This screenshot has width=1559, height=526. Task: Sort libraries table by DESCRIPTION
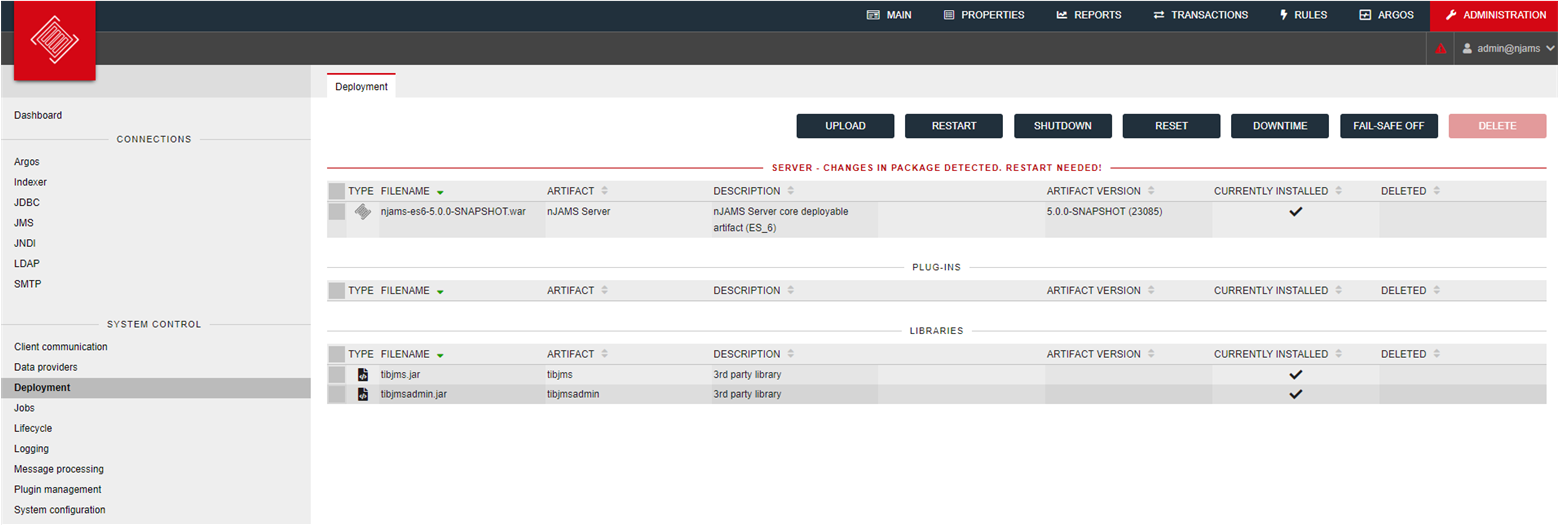pyautogui.click(x=754, y=354)
